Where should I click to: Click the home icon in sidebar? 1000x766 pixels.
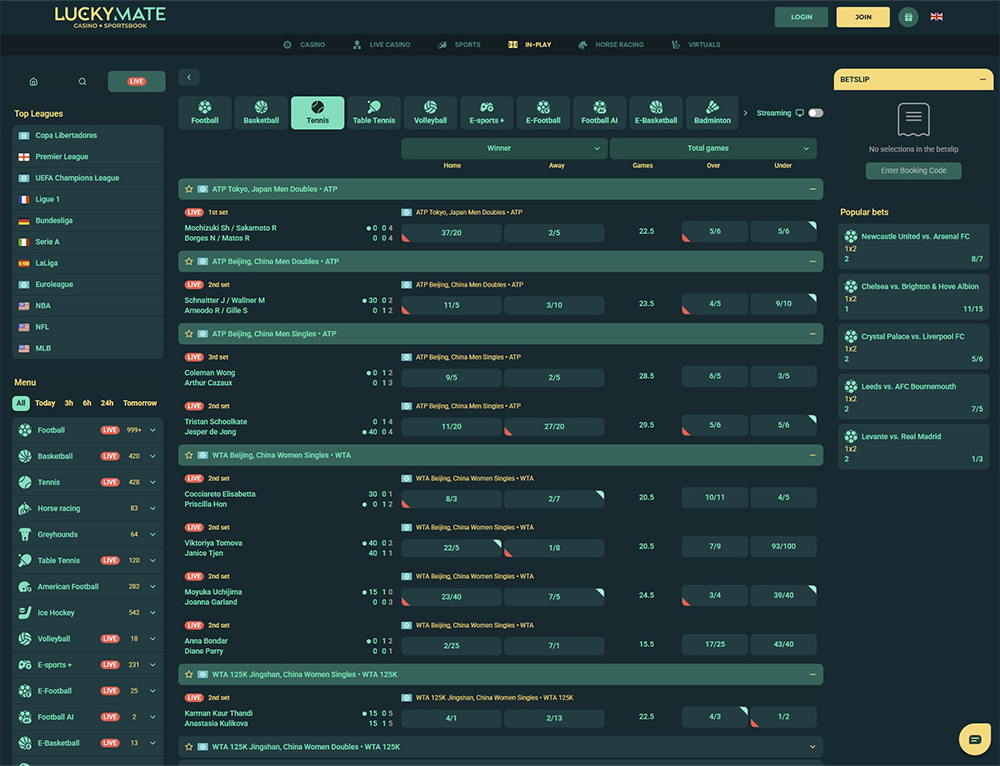(33, 82)
